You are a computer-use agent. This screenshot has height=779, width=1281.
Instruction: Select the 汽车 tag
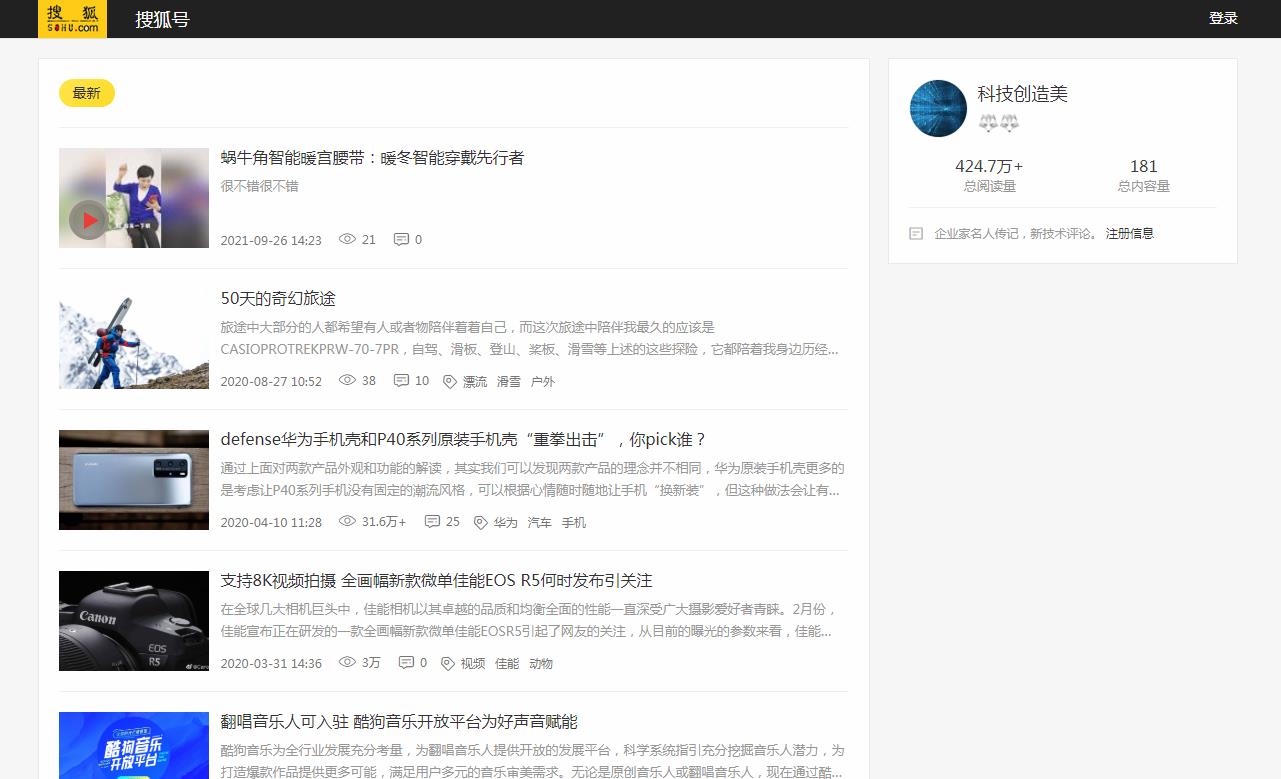540,522
